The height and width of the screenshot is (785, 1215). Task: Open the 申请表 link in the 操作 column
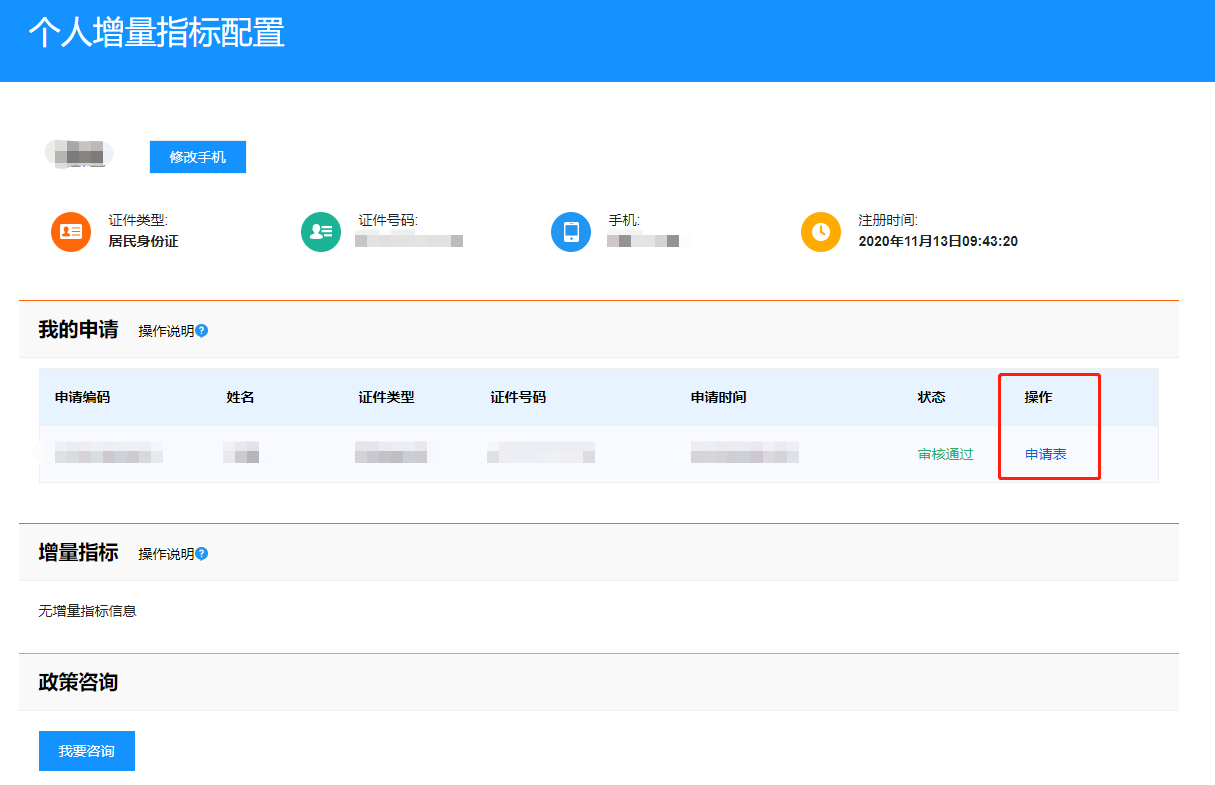[x=1046, y=454]
